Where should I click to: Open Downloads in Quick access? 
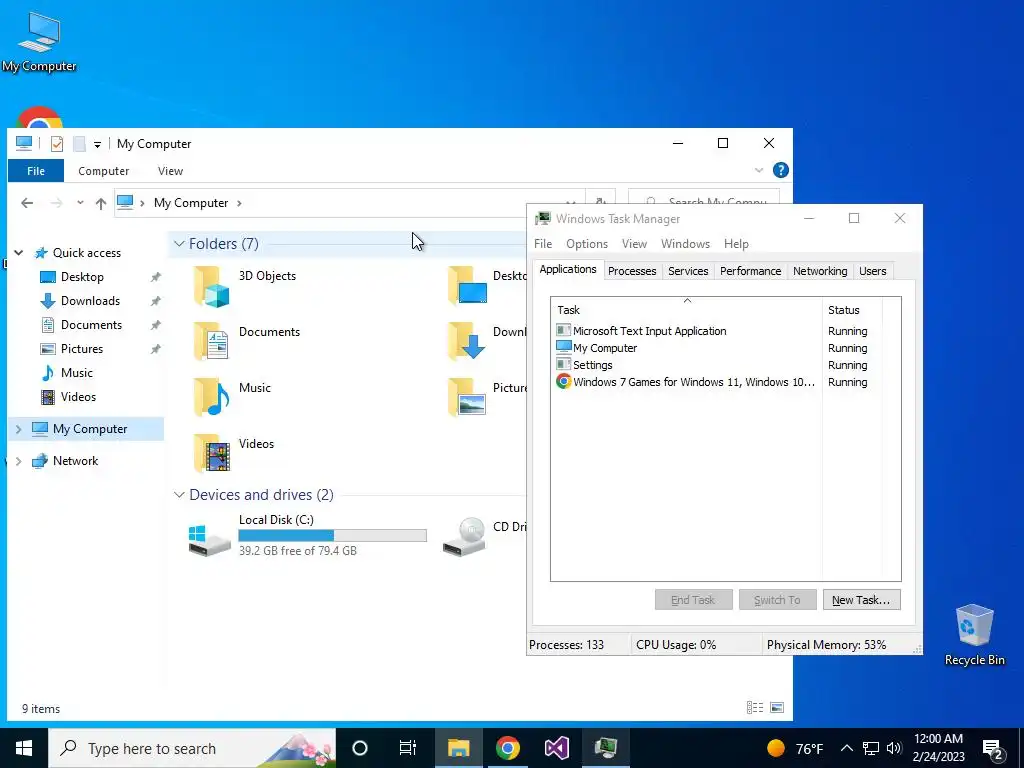pos(90,301)
